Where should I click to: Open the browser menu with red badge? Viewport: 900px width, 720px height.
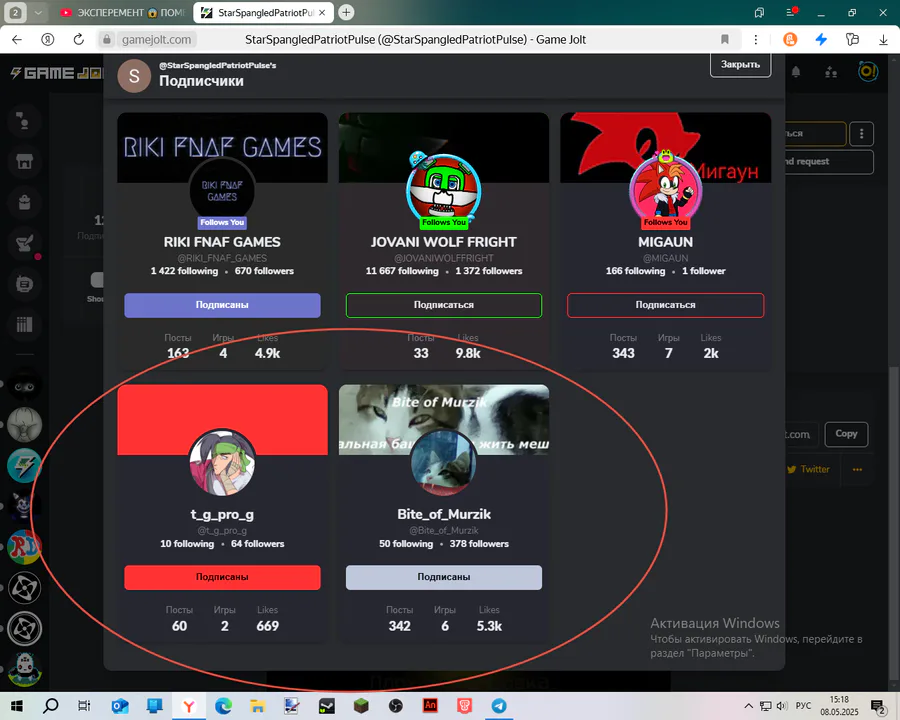791,12
